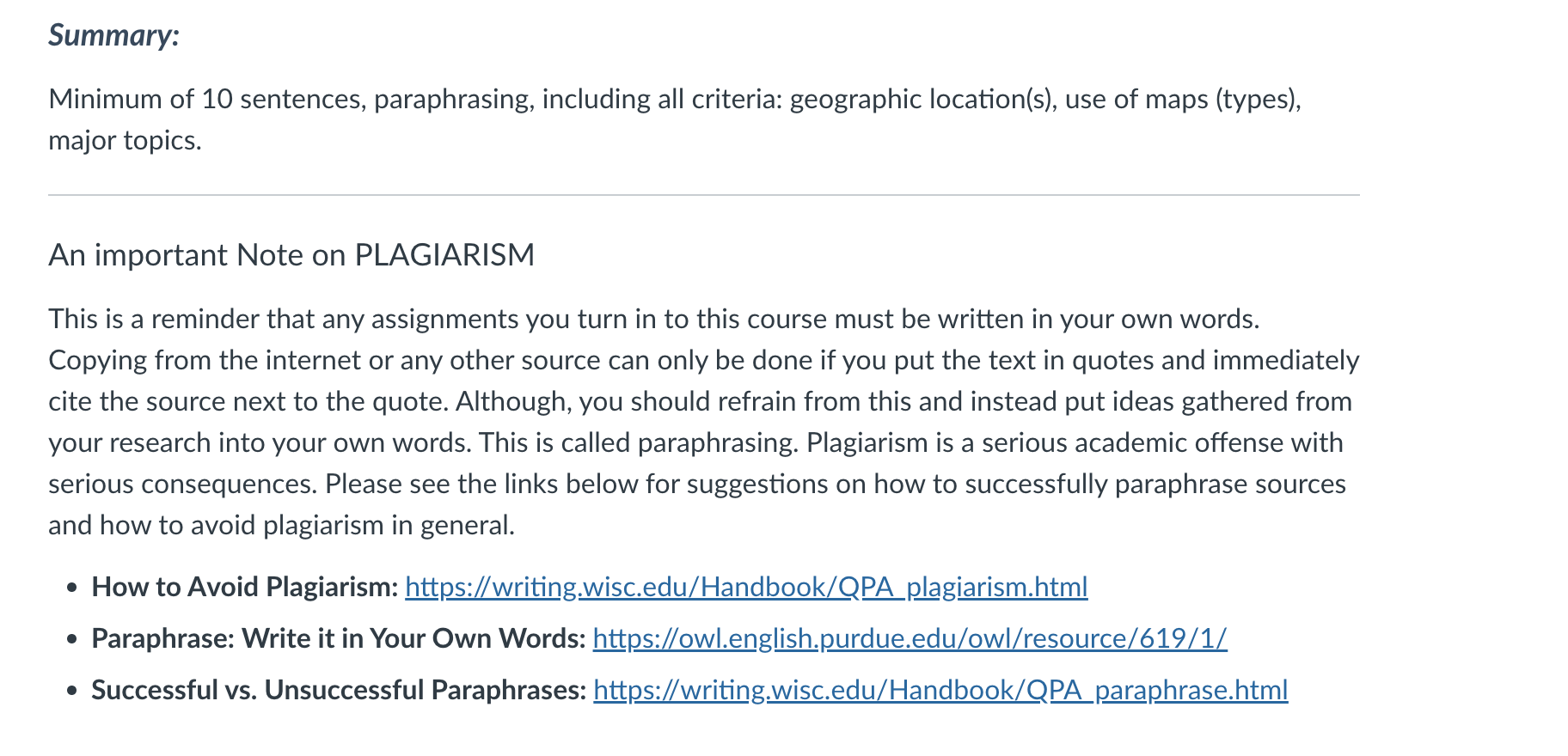Click the bullet point before How to Avoid Plagiarism
Viewport: 1568px width, 756px height.
73,588
